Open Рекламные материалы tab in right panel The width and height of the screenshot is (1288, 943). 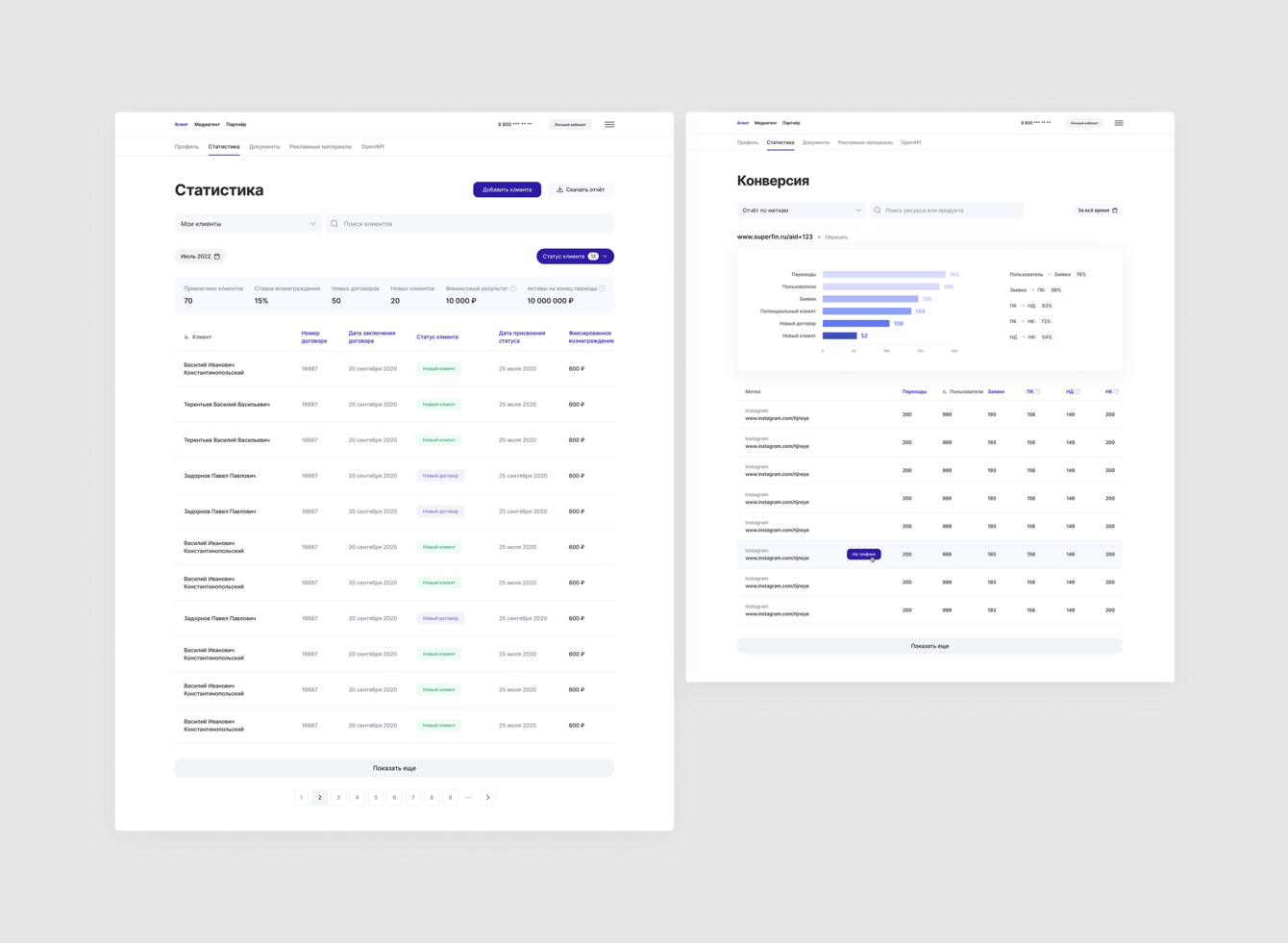click(865, 142)
